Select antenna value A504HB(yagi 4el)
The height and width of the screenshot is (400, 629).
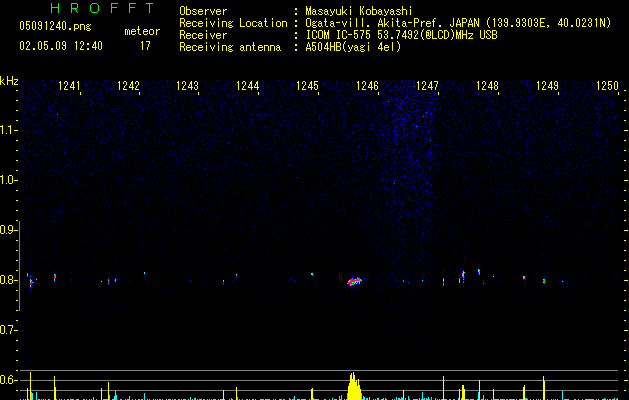[353, 47]
